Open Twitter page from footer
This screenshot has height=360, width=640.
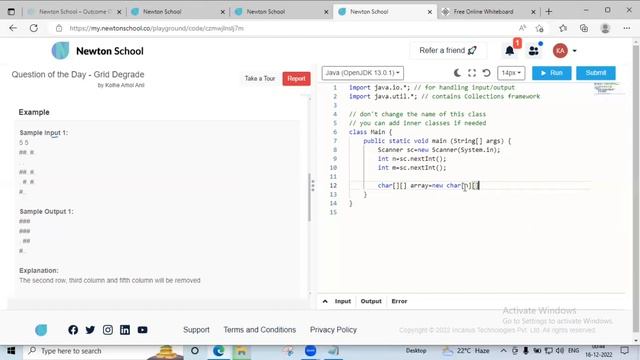(x=90, y=330)
